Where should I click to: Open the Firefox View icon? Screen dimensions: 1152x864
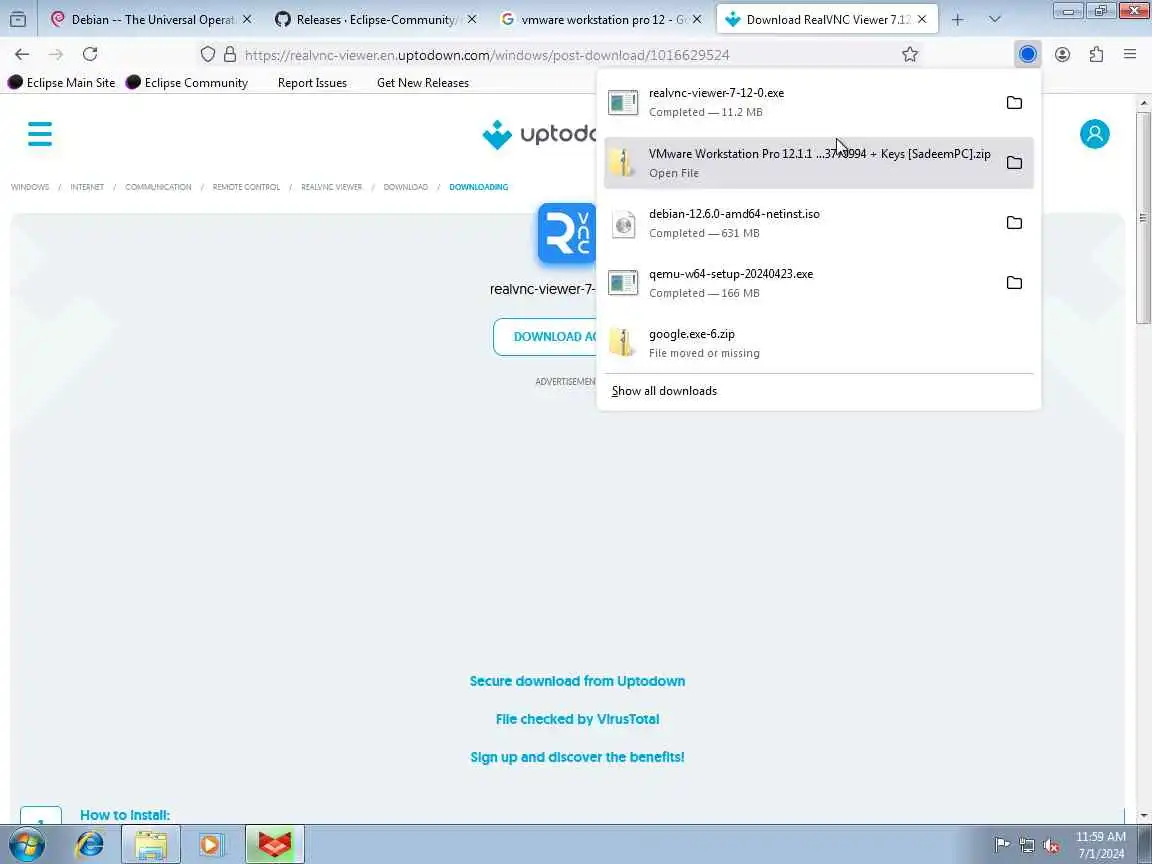18,19
